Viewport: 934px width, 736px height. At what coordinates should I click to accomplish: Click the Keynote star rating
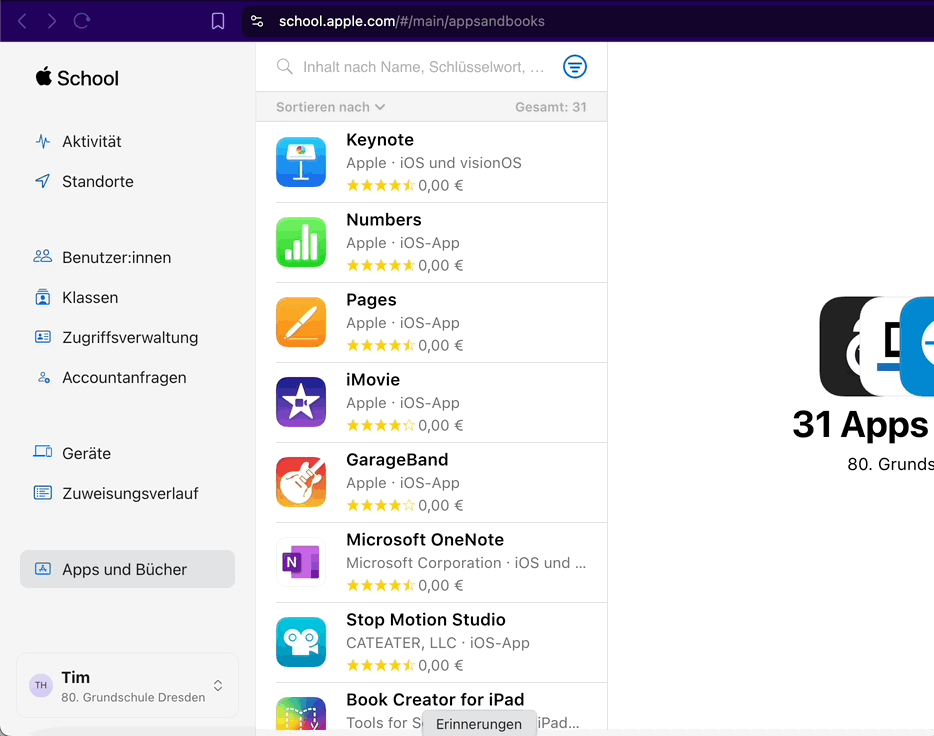[380, 186]
